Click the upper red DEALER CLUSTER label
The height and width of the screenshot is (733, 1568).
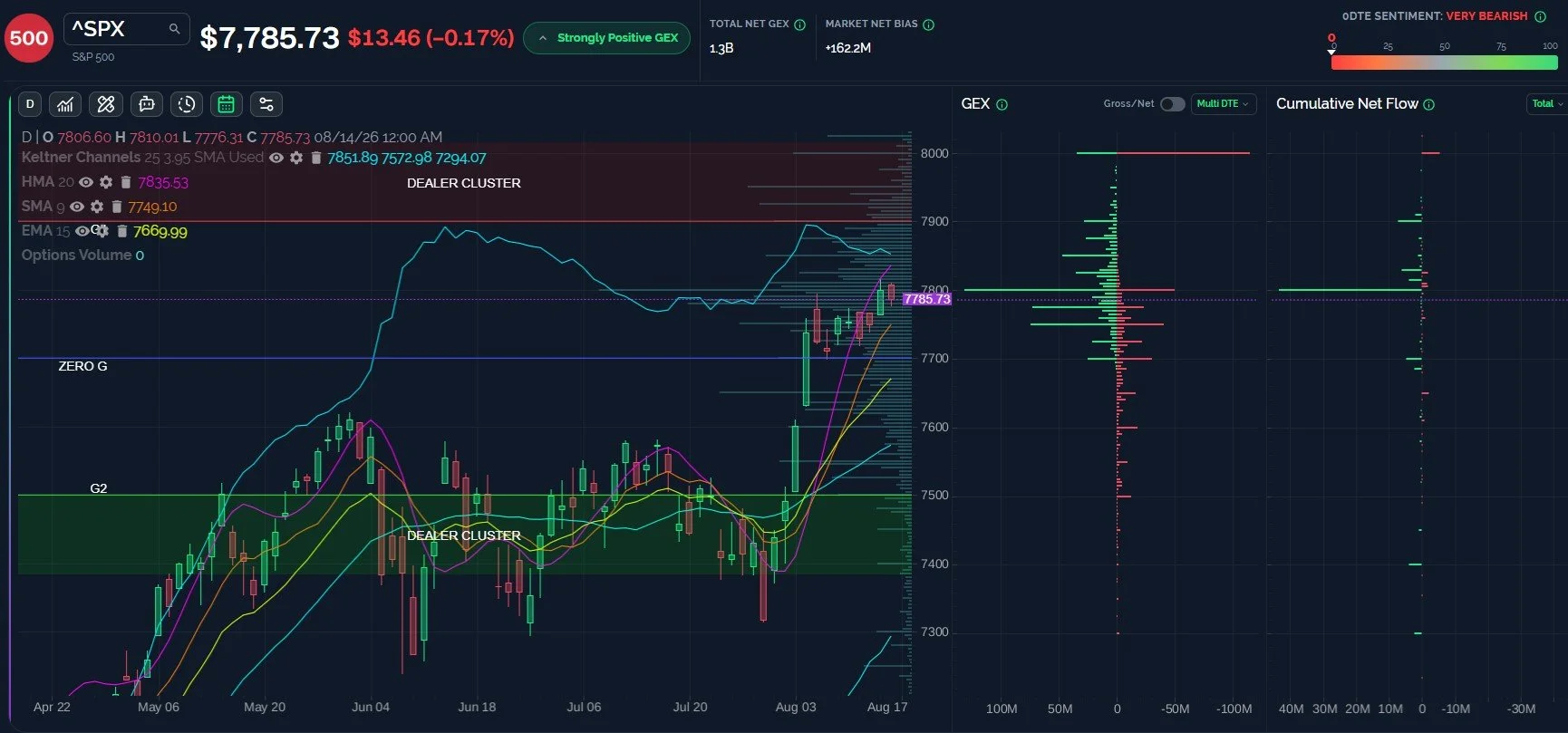(x=464, y=183)
